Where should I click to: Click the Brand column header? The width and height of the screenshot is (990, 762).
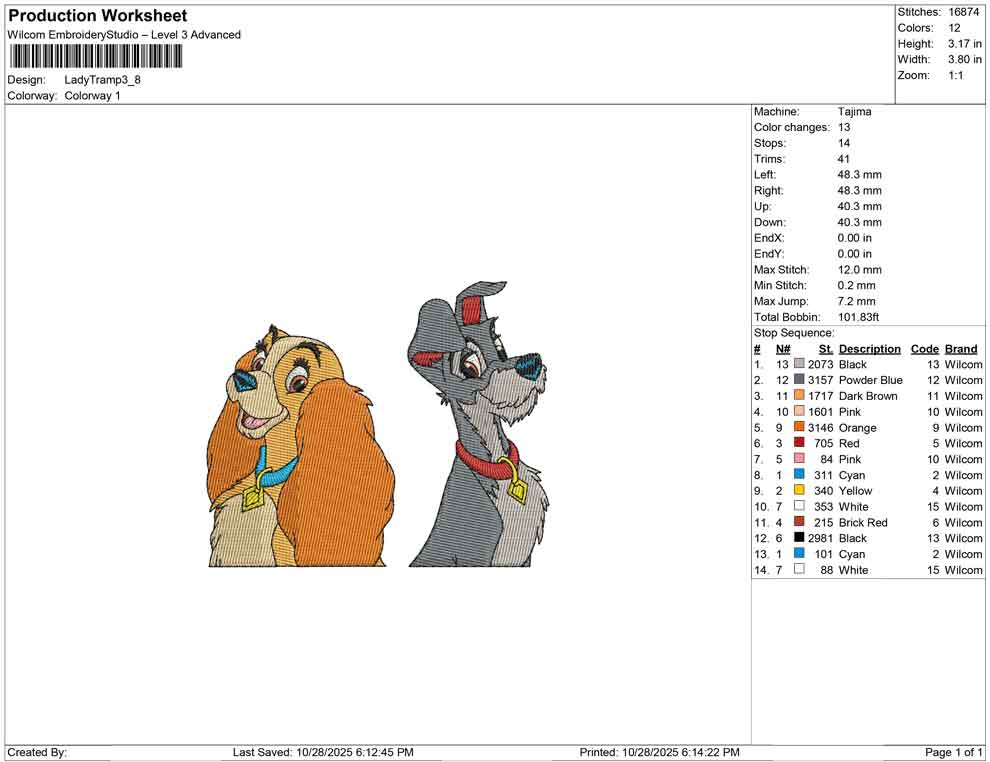960,348
